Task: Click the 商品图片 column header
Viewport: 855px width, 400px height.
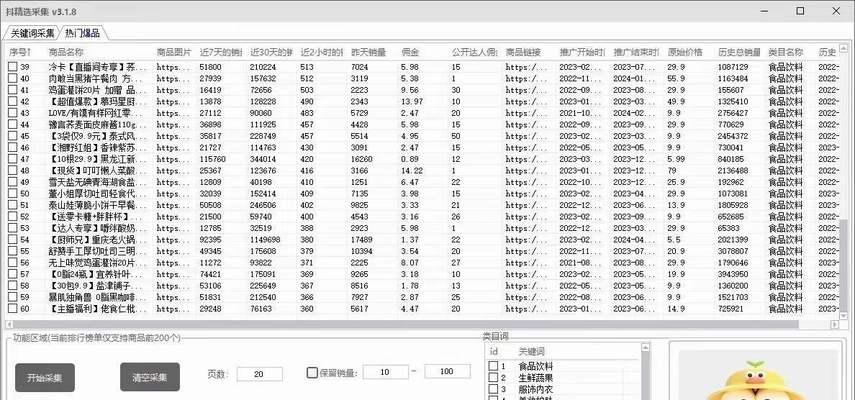Action: (x=174, y=52)
